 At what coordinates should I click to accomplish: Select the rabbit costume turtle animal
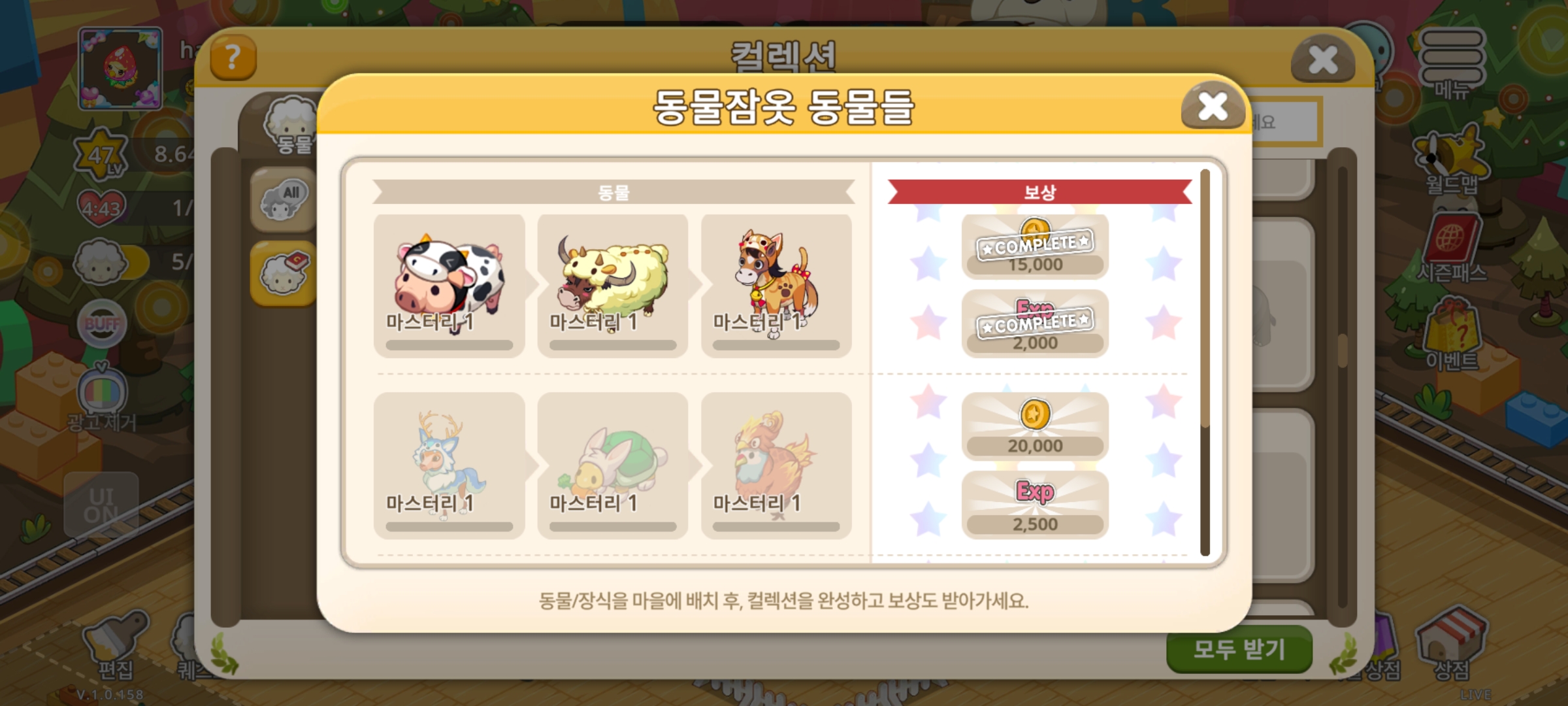pyautogui.click(x=613, y=465)
